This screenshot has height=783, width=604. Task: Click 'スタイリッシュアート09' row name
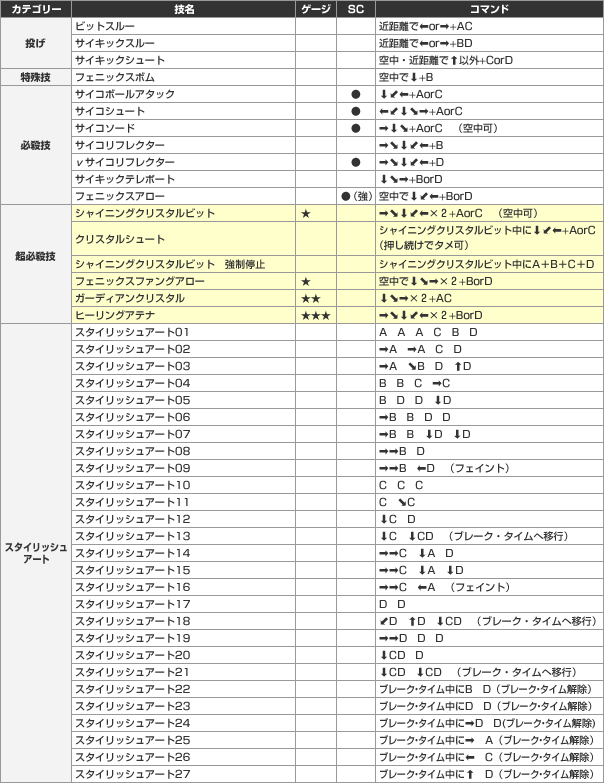(x=132, y=468)
